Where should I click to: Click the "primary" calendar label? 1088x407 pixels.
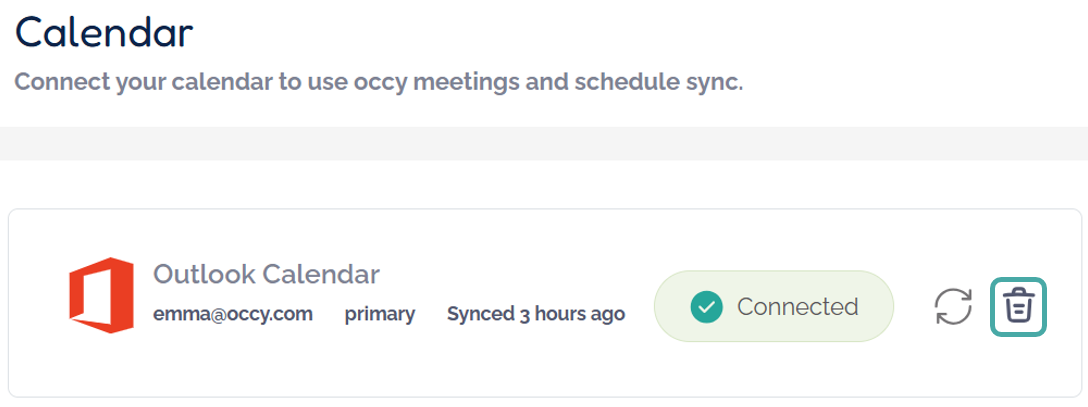380,314
